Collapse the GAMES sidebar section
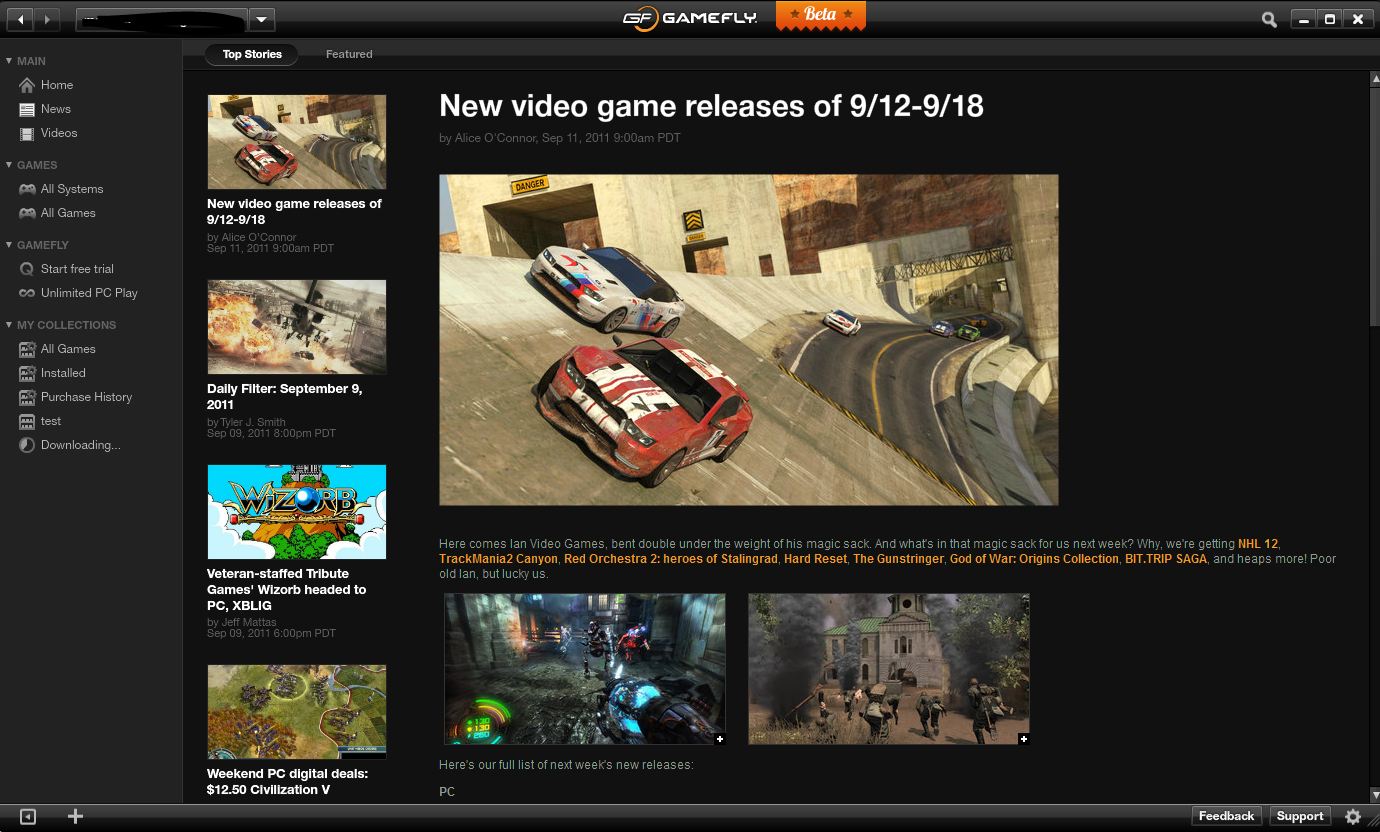This screenshot has width=1380, height=832. pos(9,164)
